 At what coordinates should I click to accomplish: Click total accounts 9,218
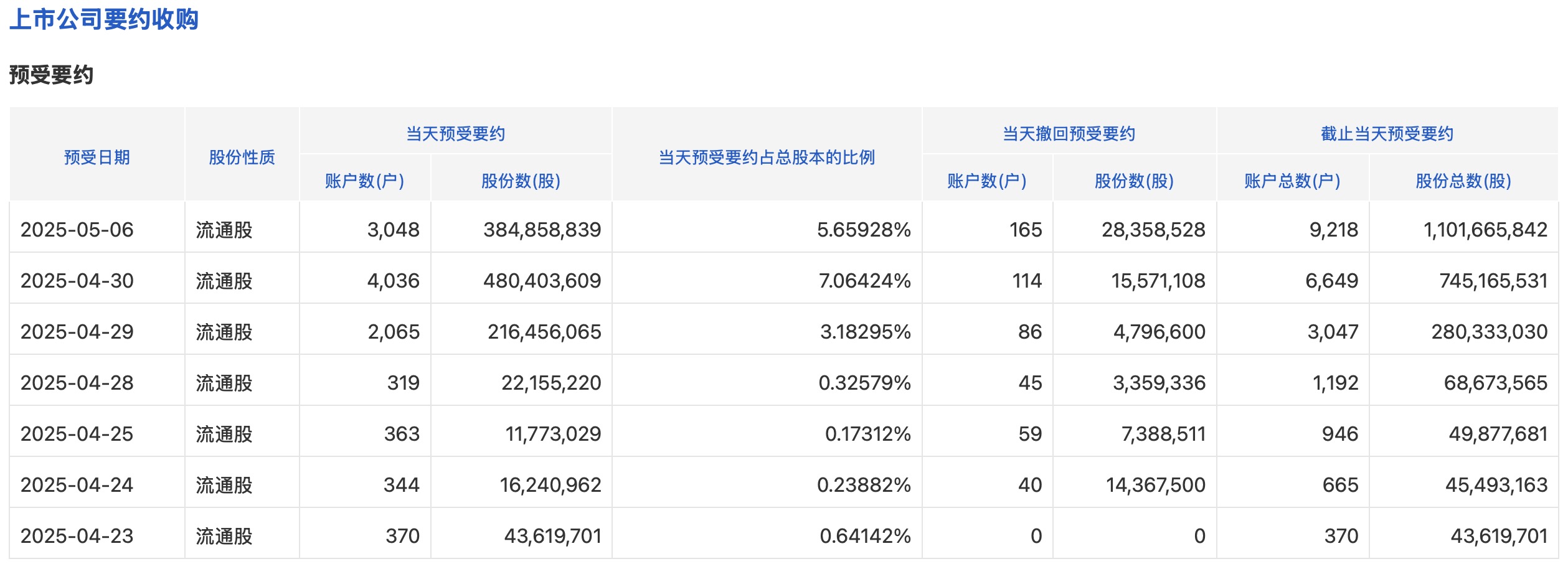tap(1334, 230)
